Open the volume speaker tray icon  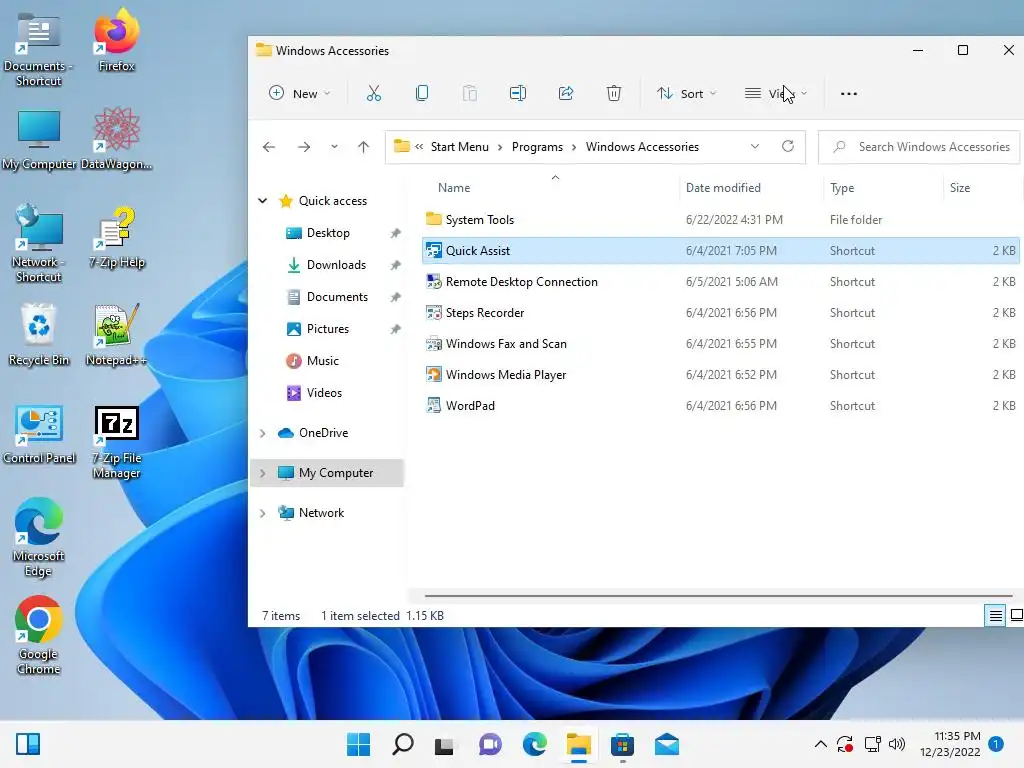point(897,744)
